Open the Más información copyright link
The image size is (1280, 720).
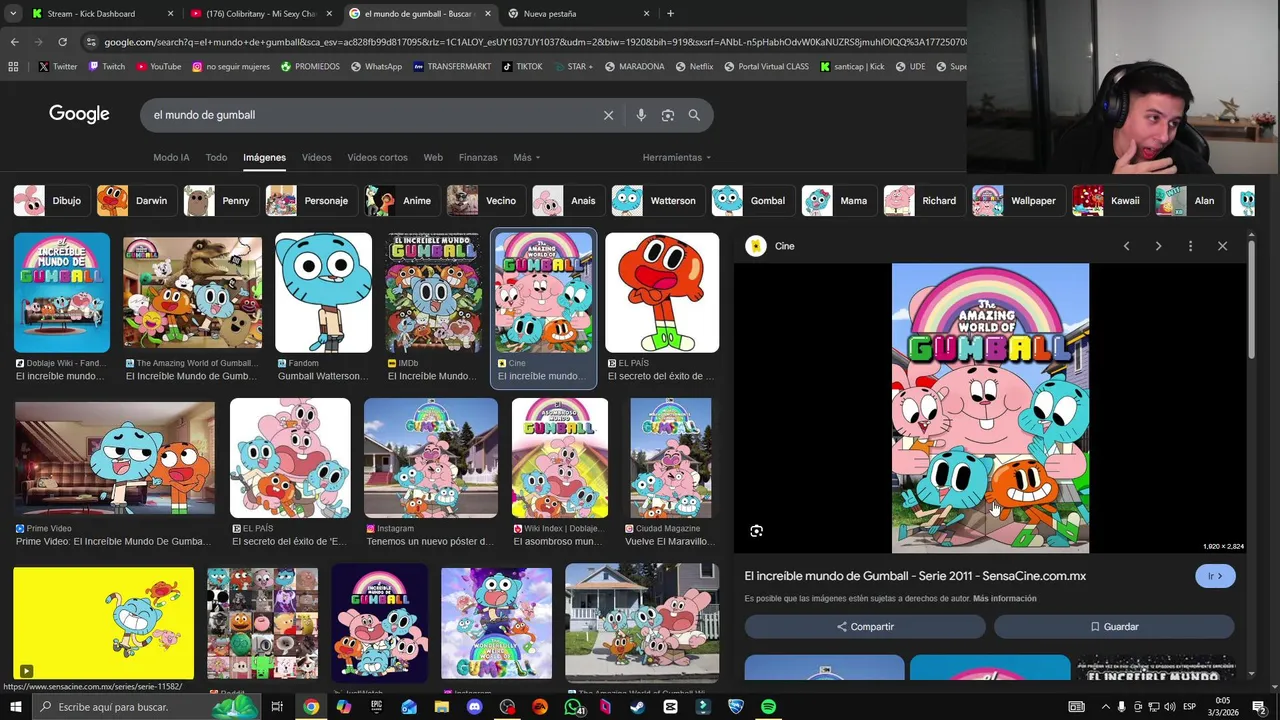coord(1004,599)
